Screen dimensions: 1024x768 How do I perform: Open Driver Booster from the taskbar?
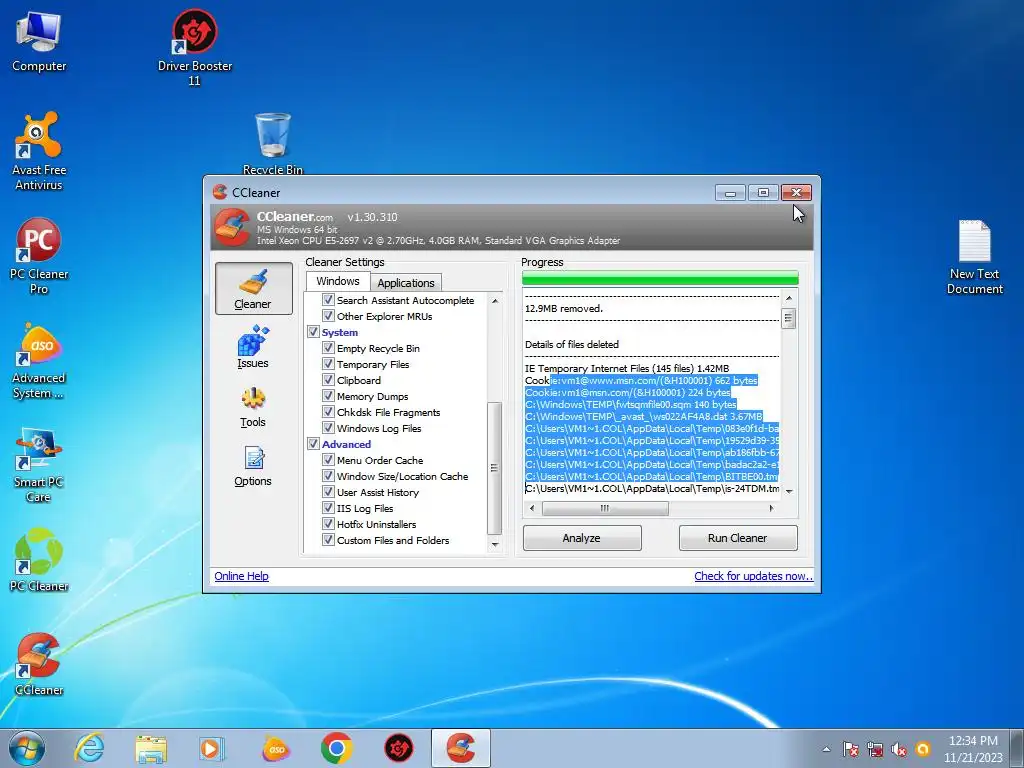398,748
